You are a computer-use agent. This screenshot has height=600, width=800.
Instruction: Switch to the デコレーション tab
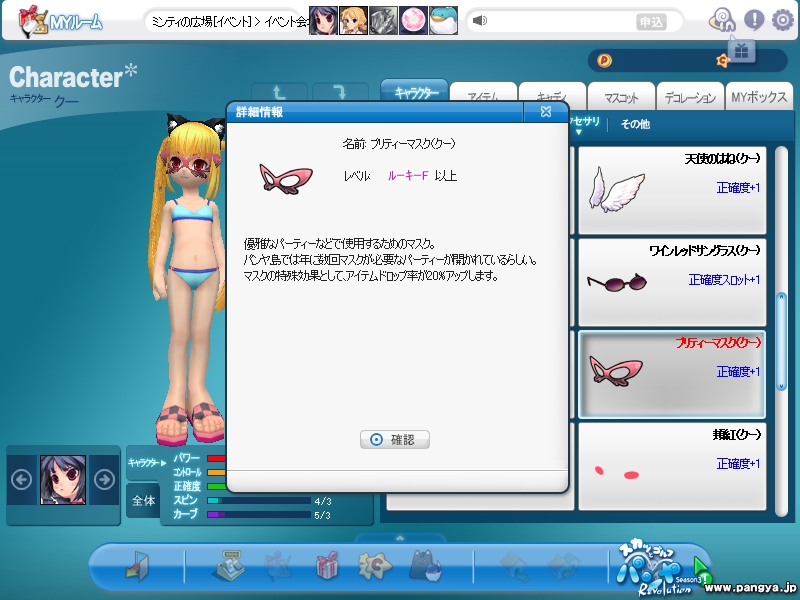tap(689, 97)
